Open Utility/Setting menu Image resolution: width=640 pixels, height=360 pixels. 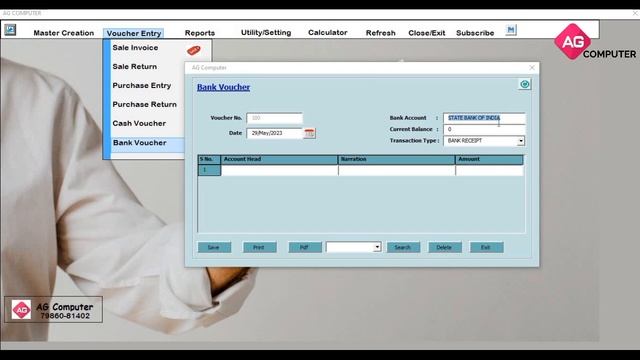266,33
